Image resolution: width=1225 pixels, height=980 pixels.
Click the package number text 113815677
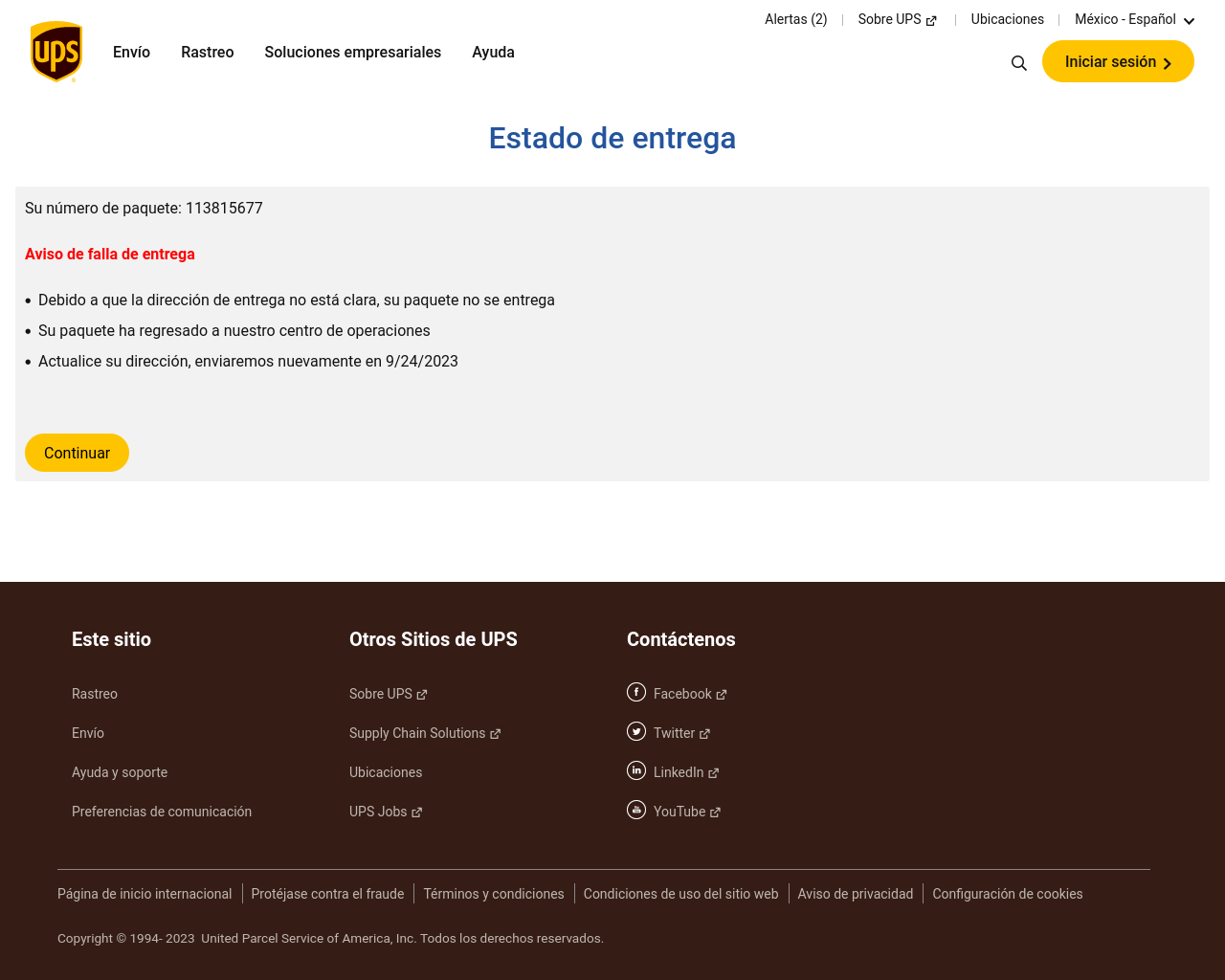pyautogui.click(x=224, y=208)
